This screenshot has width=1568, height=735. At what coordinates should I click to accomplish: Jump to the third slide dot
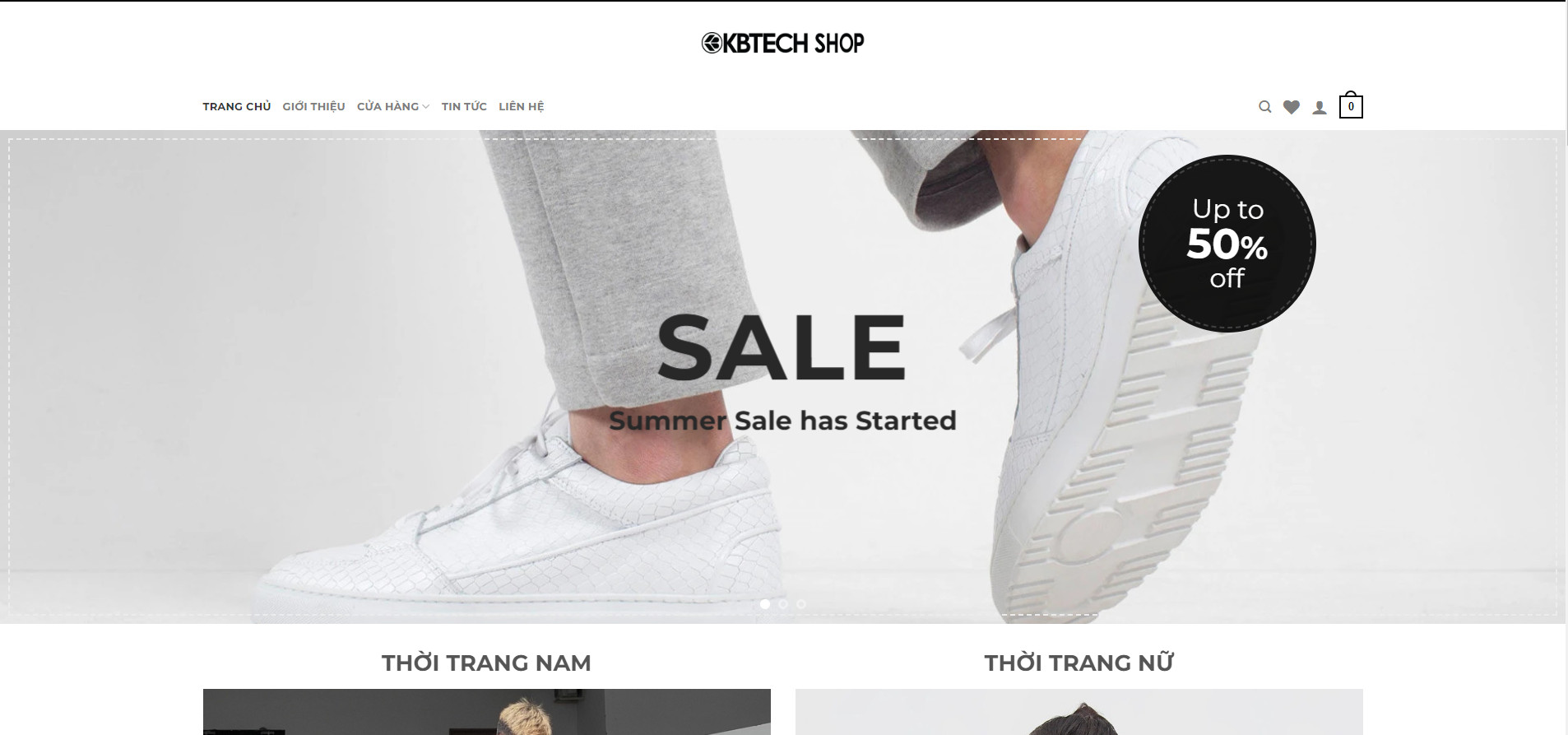(801, 604)
